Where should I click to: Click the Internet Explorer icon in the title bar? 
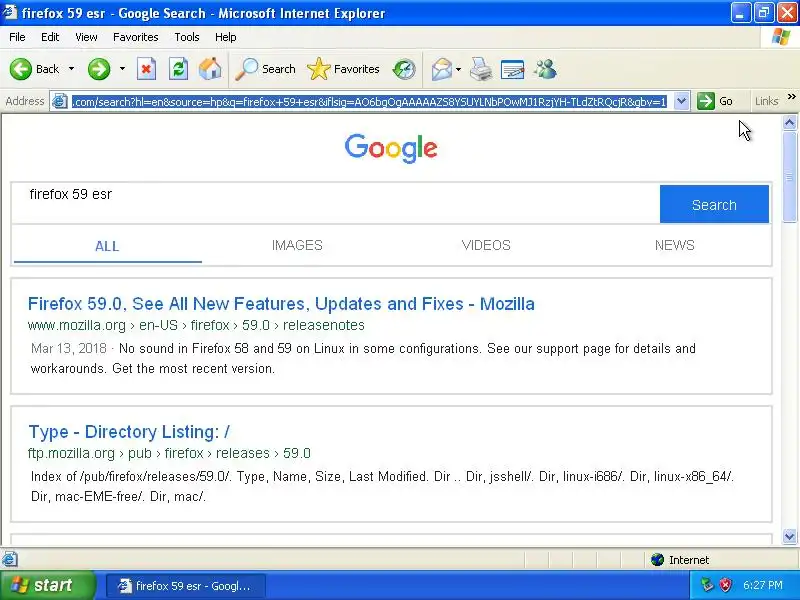click(x=10, y=12)
